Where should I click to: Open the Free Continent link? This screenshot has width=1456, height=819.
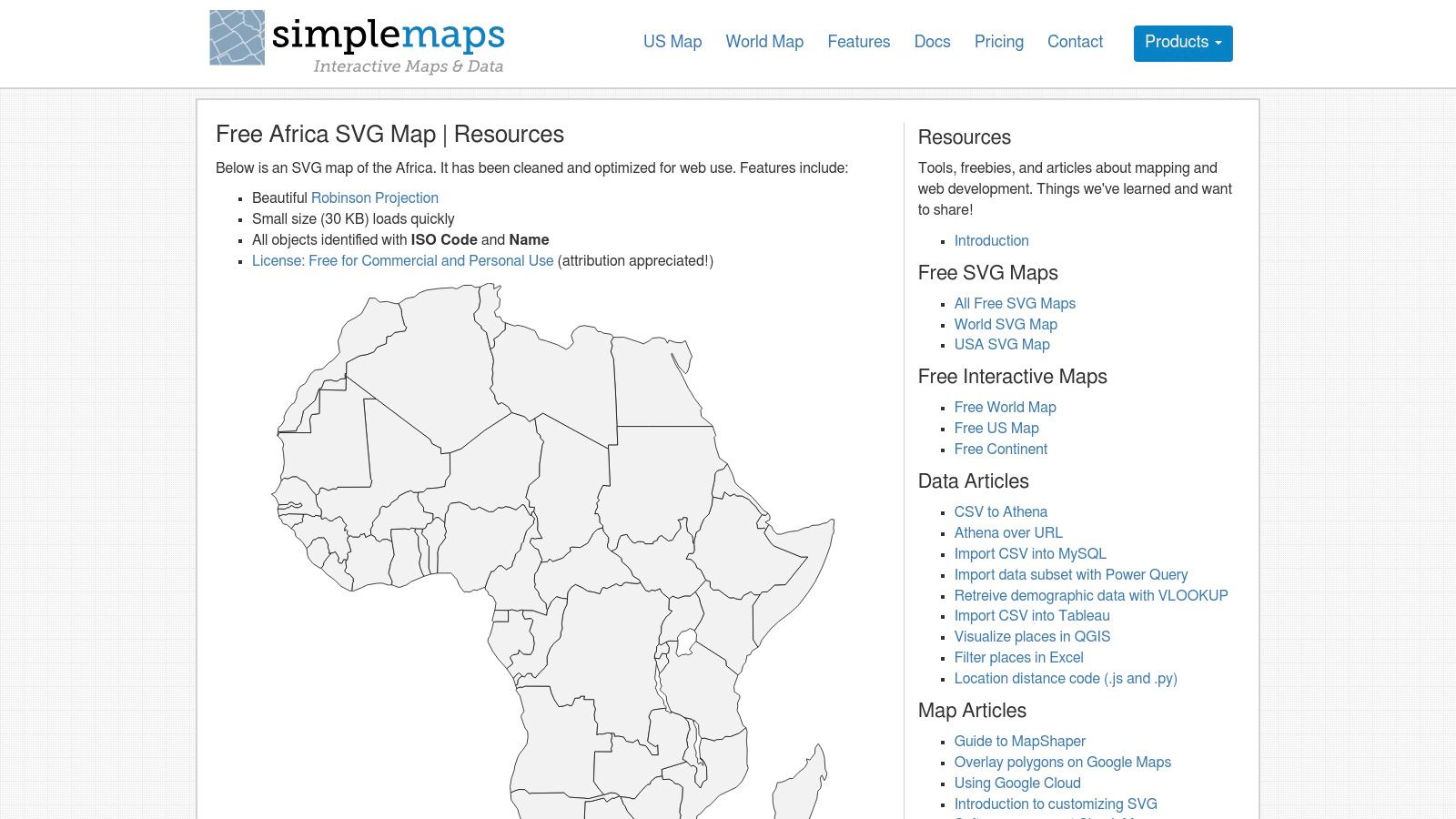(1001, 450)
